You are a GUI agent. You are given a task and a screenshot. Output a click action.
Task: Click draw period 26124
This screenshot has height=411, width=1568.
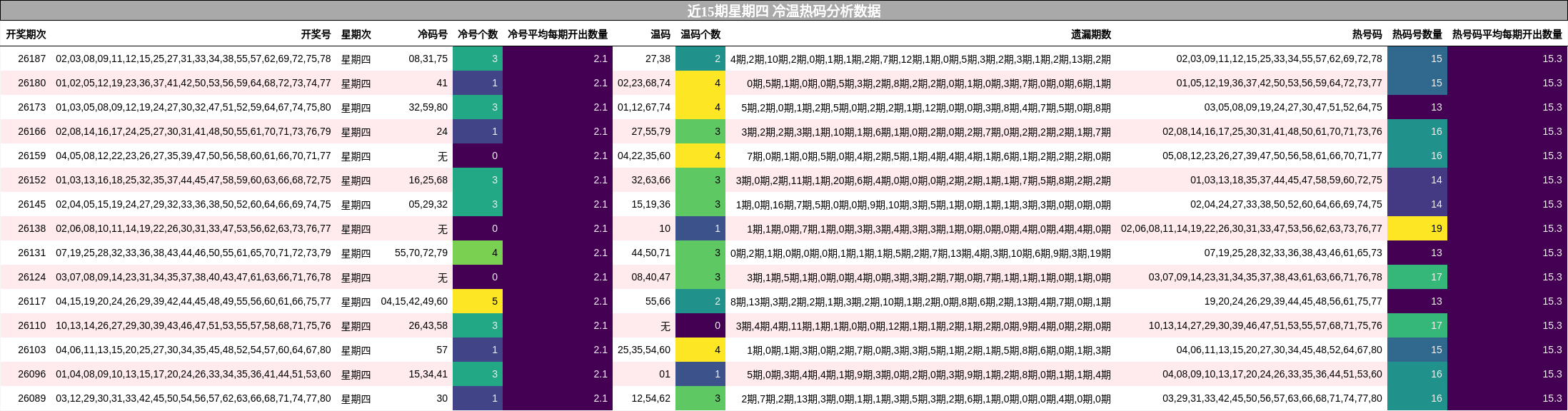click(31, 277)
